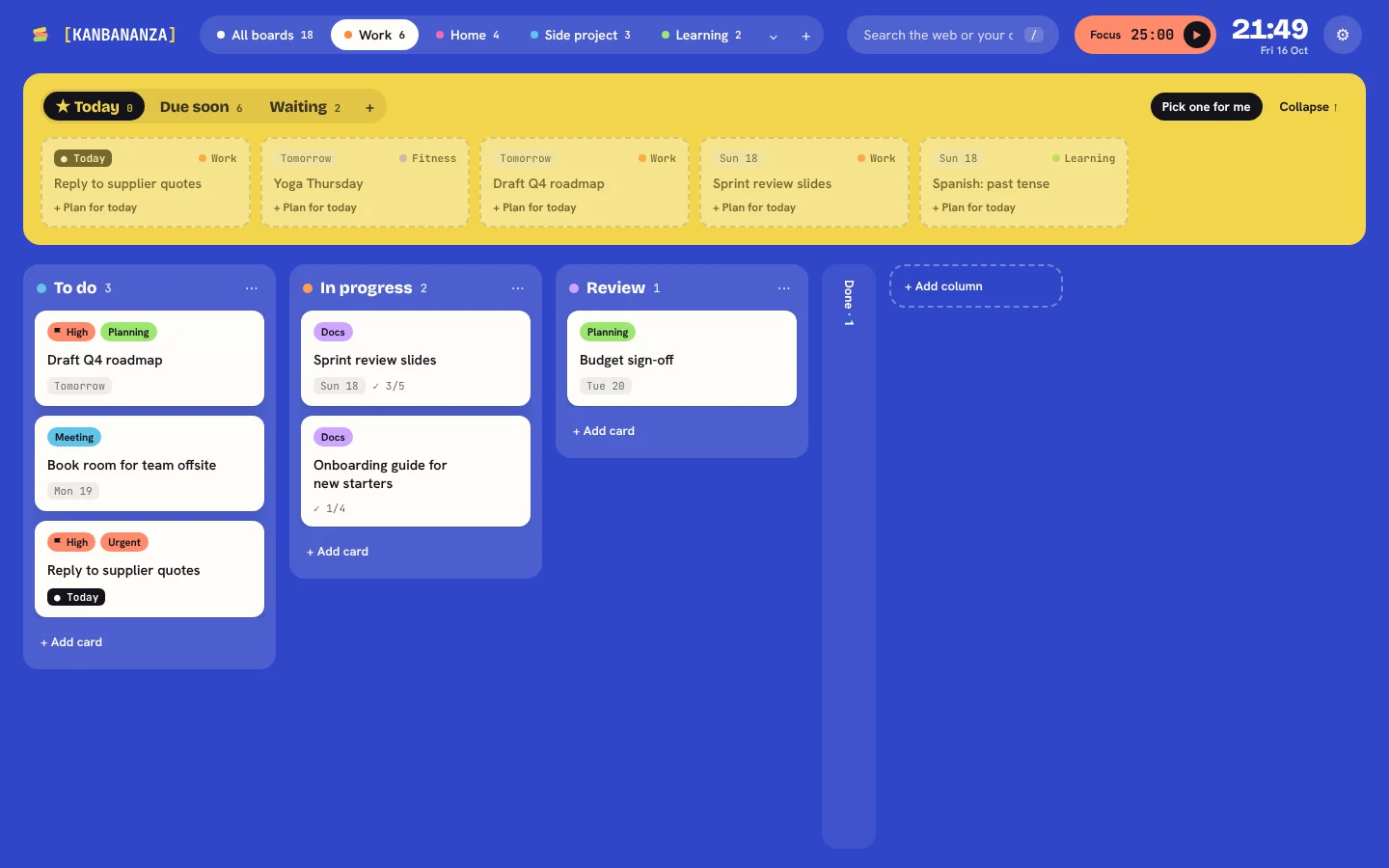
Task: Open the In progress column options menu
Action: 518,288
